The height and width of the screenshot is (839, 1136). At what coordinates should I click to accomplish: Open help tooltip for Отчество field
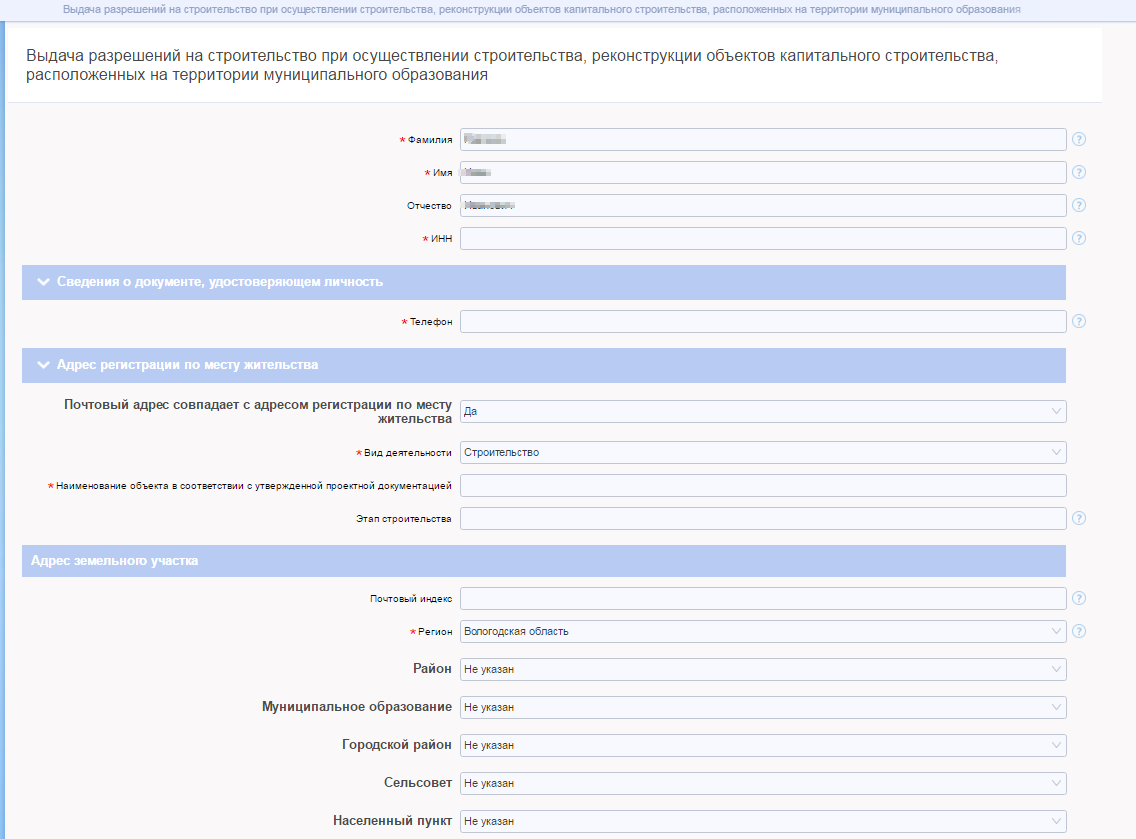click(x=1079, y=205)
